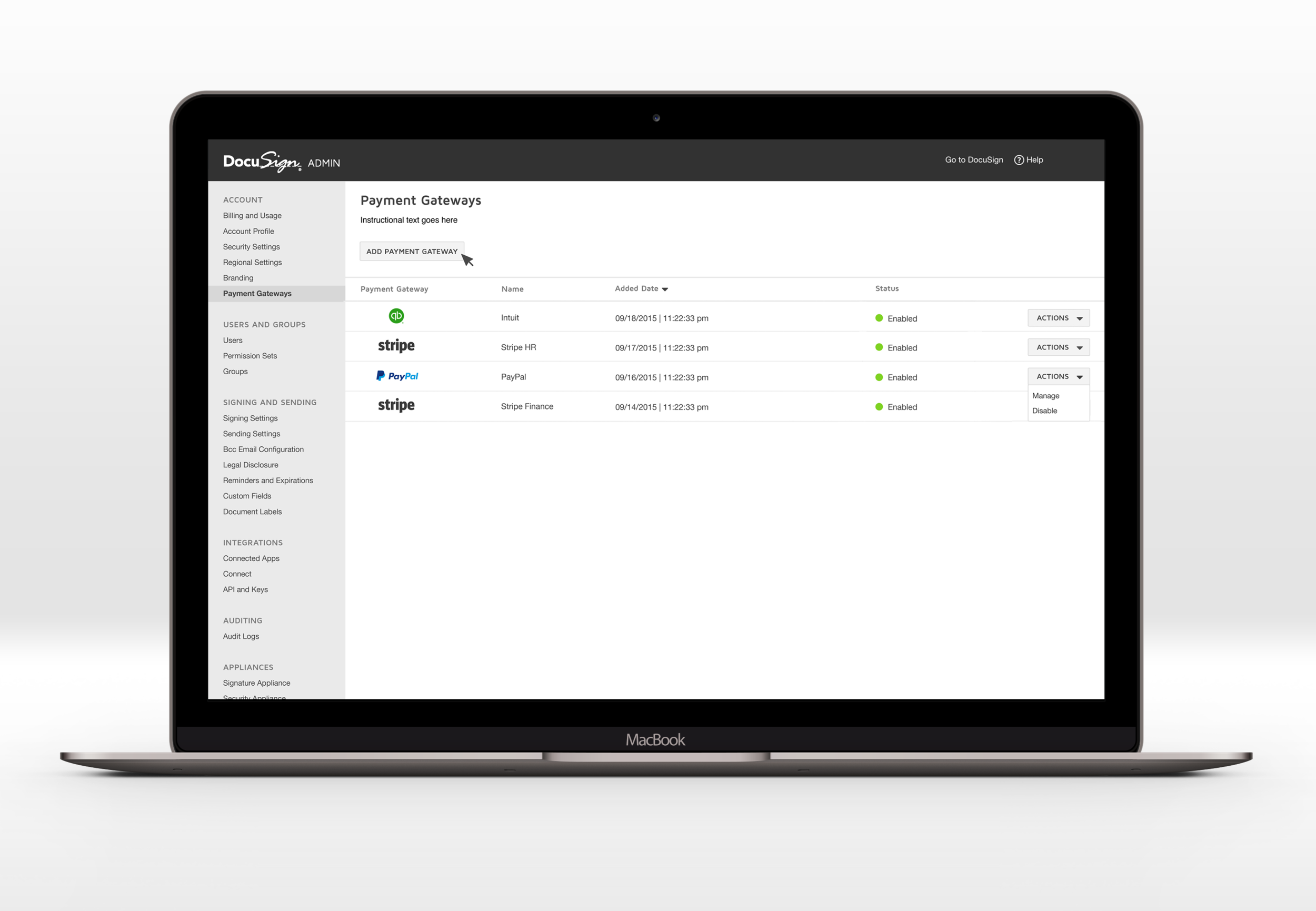Click the Stripe Finance name cell

coord(527,406)
